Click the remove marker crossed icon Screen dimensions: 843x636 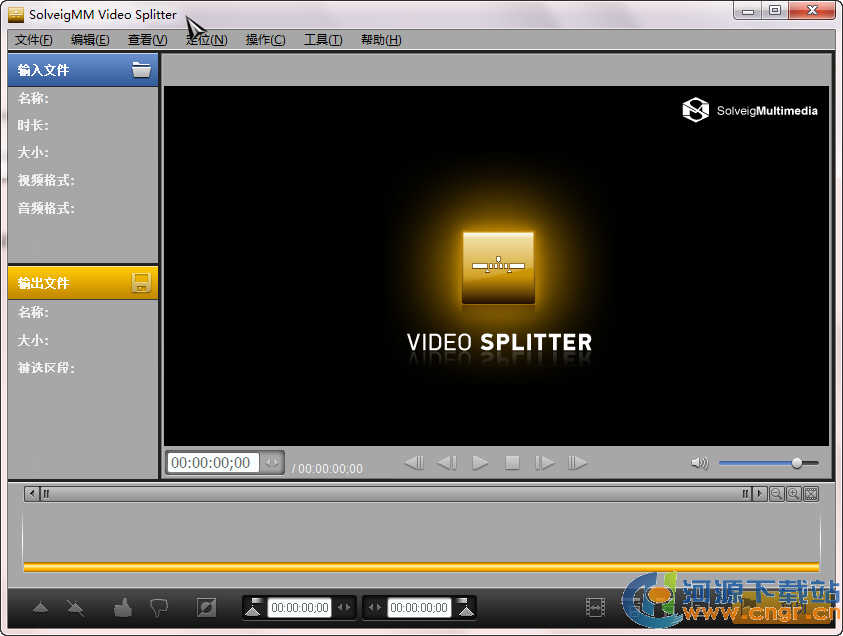pos(75,607)
